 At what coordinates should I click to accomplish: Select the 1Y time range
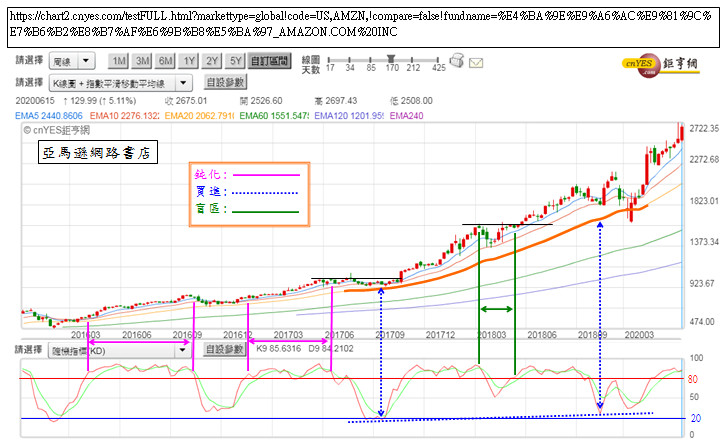[x=188, y=61]
